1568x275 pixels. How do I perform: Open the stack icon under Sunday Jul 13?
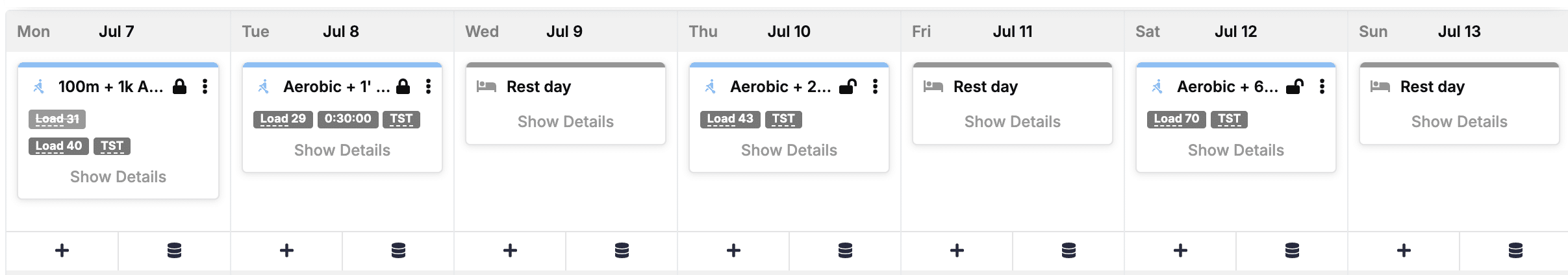[x=1515, y=250]
